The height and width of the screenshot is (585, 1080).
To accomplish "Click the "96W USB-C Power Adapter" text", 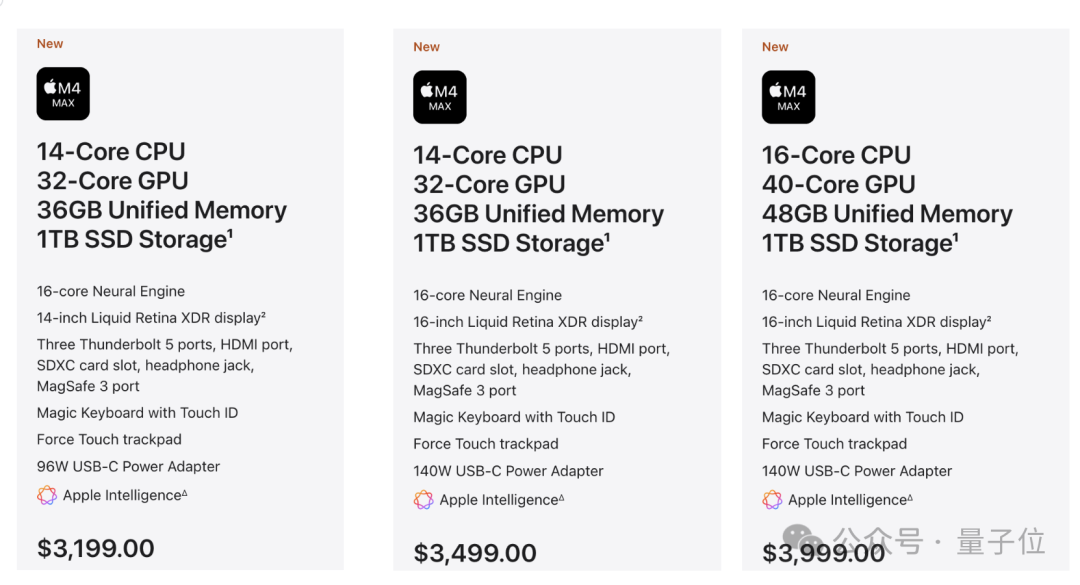I will tap(128, 466).
